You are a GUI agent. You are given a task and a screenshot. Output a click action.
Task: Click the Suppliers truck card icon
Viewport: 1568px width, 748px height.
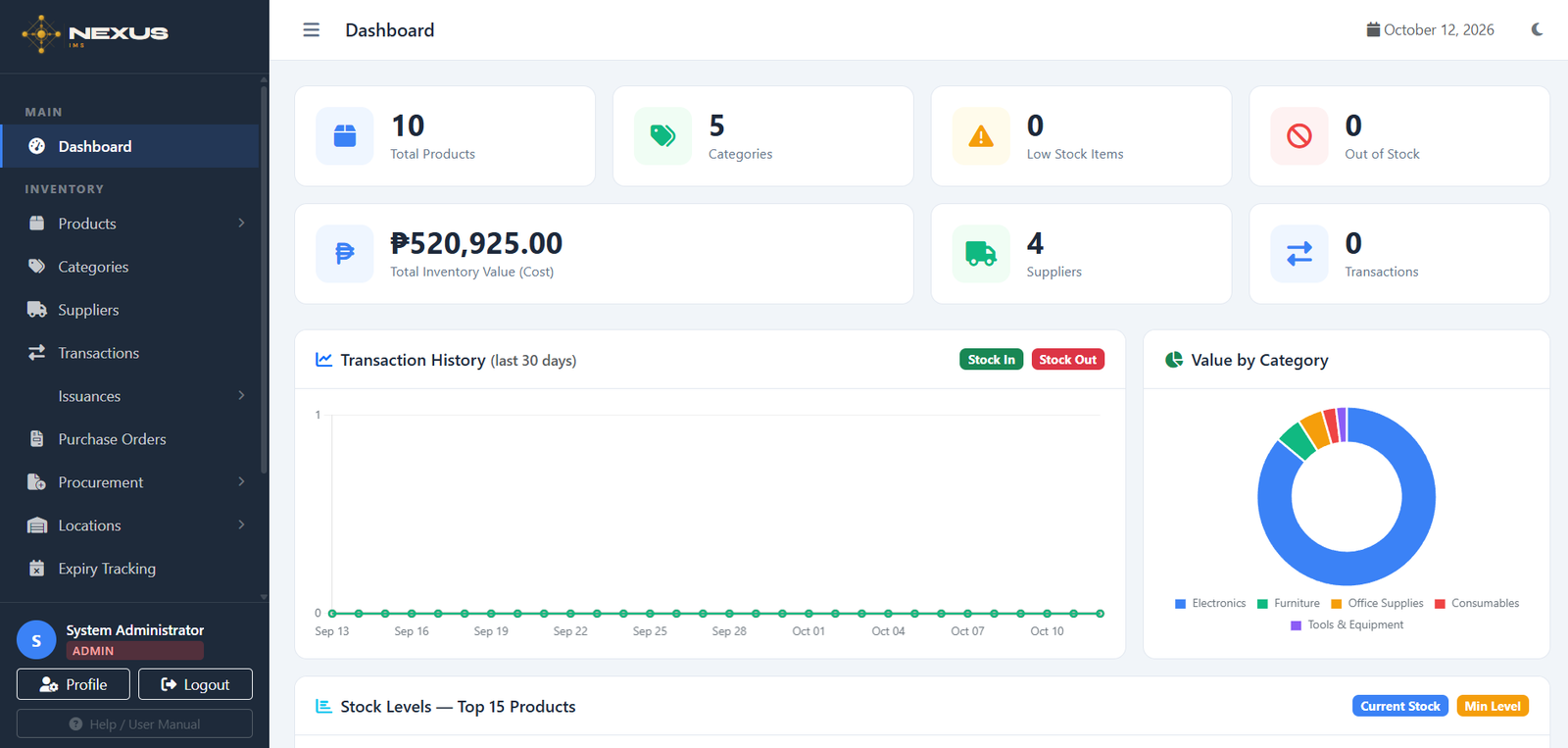981,254
